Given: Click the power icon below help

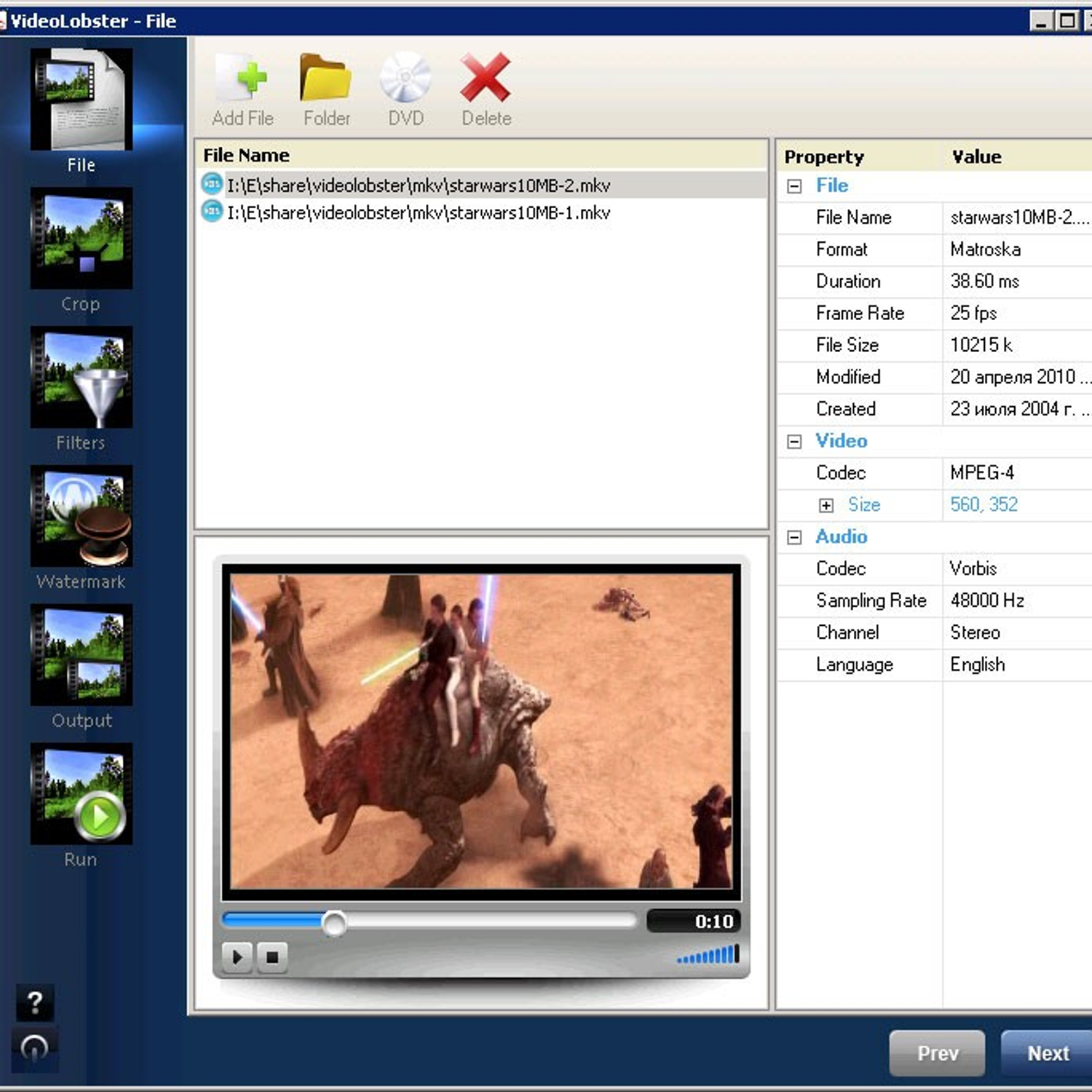Looking at the screenshot, I should 34,1048.
